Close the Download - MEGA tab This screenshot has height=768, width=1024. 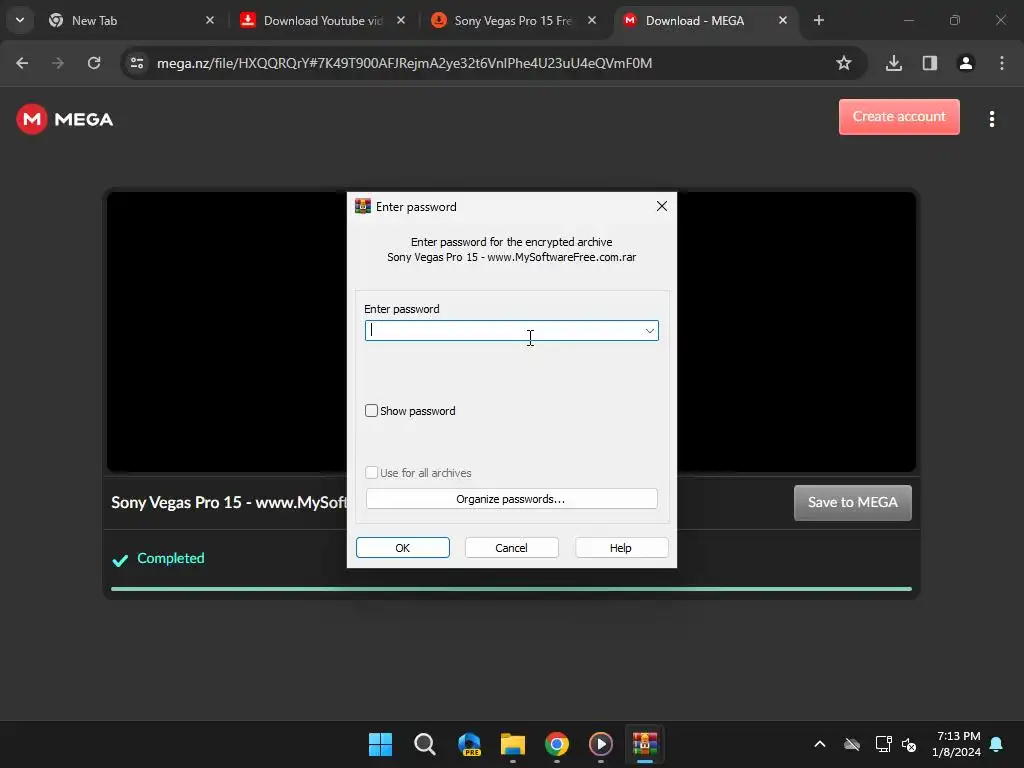point(782,20)
